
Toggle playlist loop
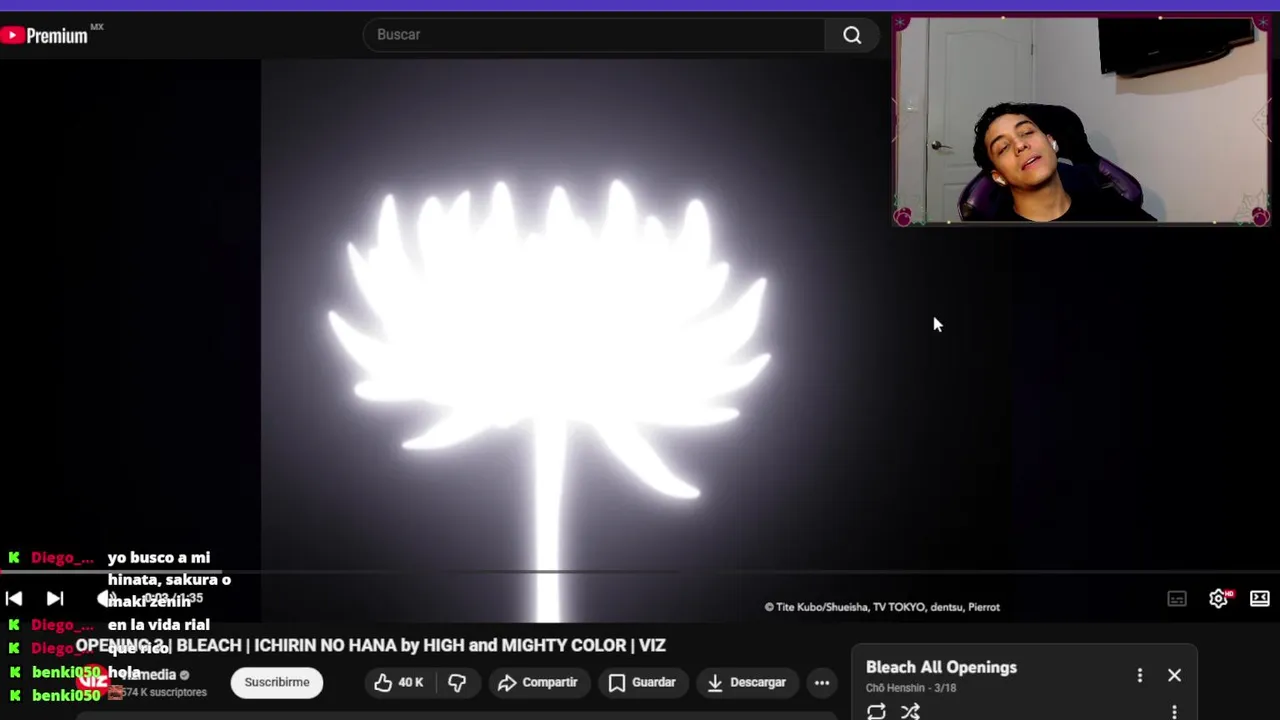(876, 712)
